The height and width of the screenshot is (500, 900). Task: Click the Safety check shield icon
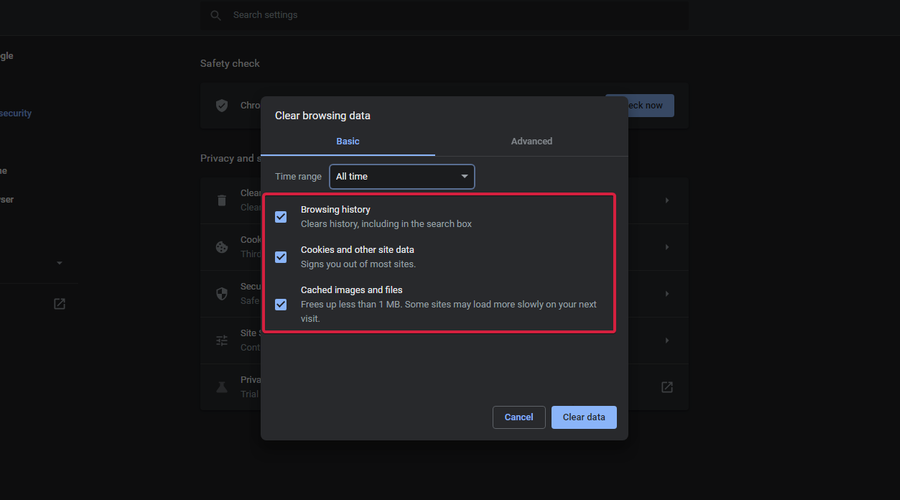pyautogui.click(x=222, y=105)
